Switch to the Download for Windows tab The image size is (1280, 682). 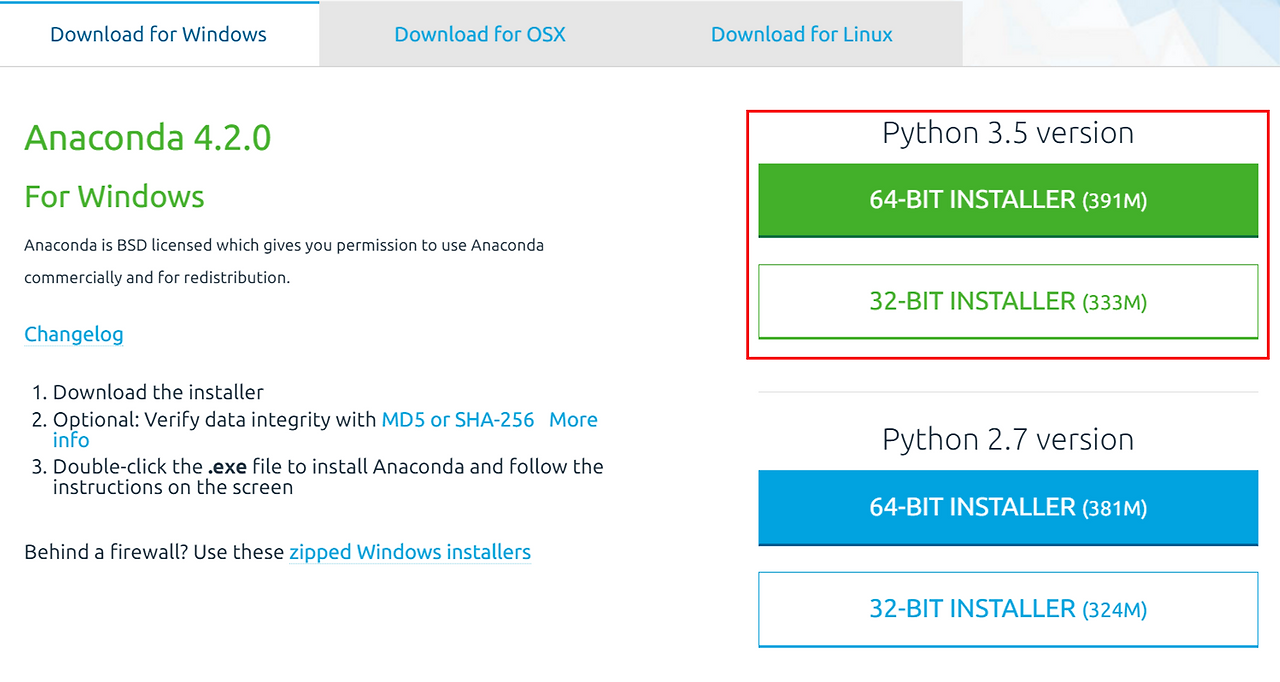pyautogui.click(x=158, y=35)
